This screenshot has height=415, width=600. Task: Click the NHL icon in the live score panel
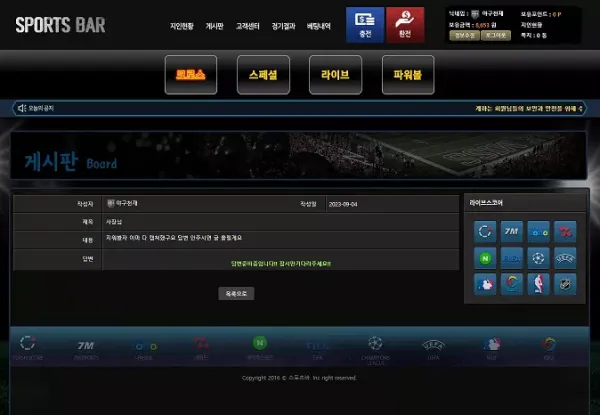[x=565, y=284]
